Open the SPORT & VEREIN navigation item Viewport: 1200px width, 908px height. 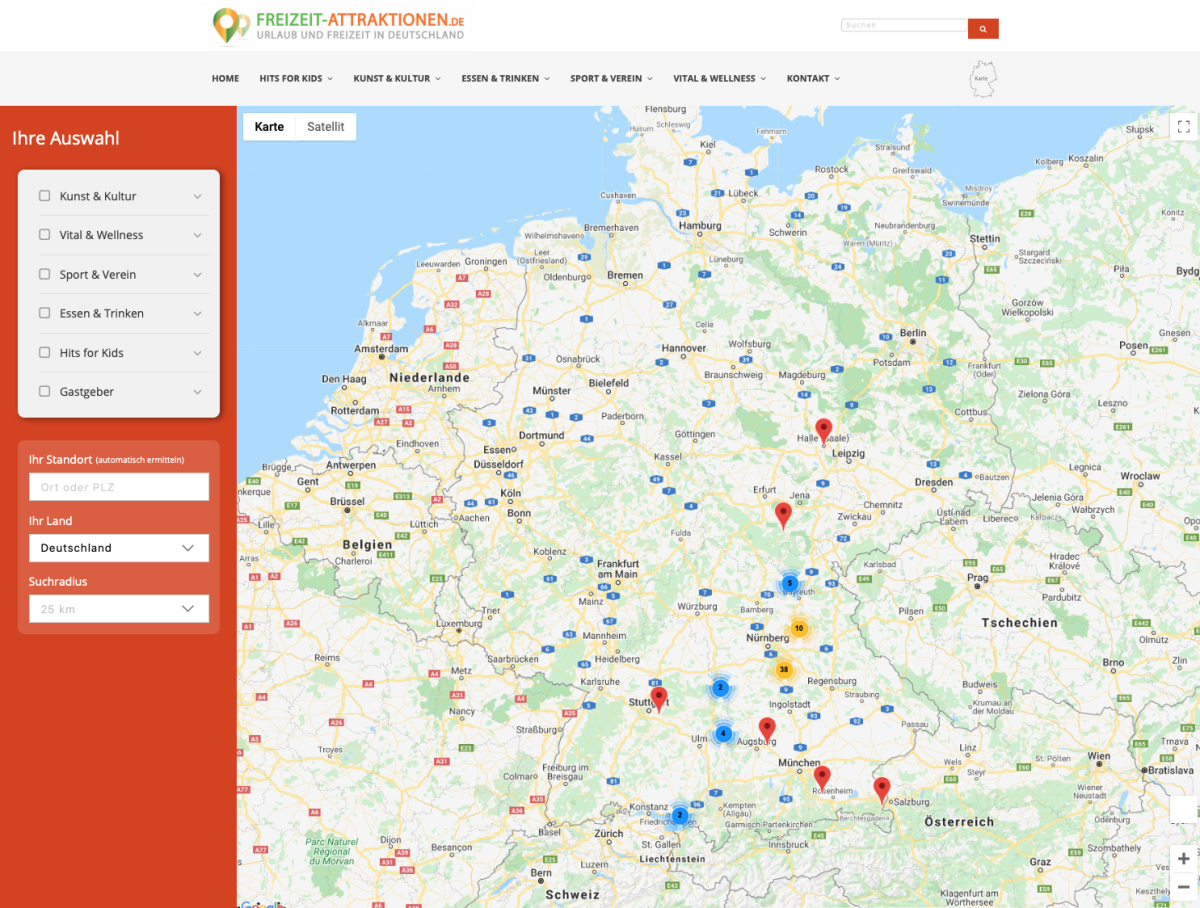tap(611, 79)
